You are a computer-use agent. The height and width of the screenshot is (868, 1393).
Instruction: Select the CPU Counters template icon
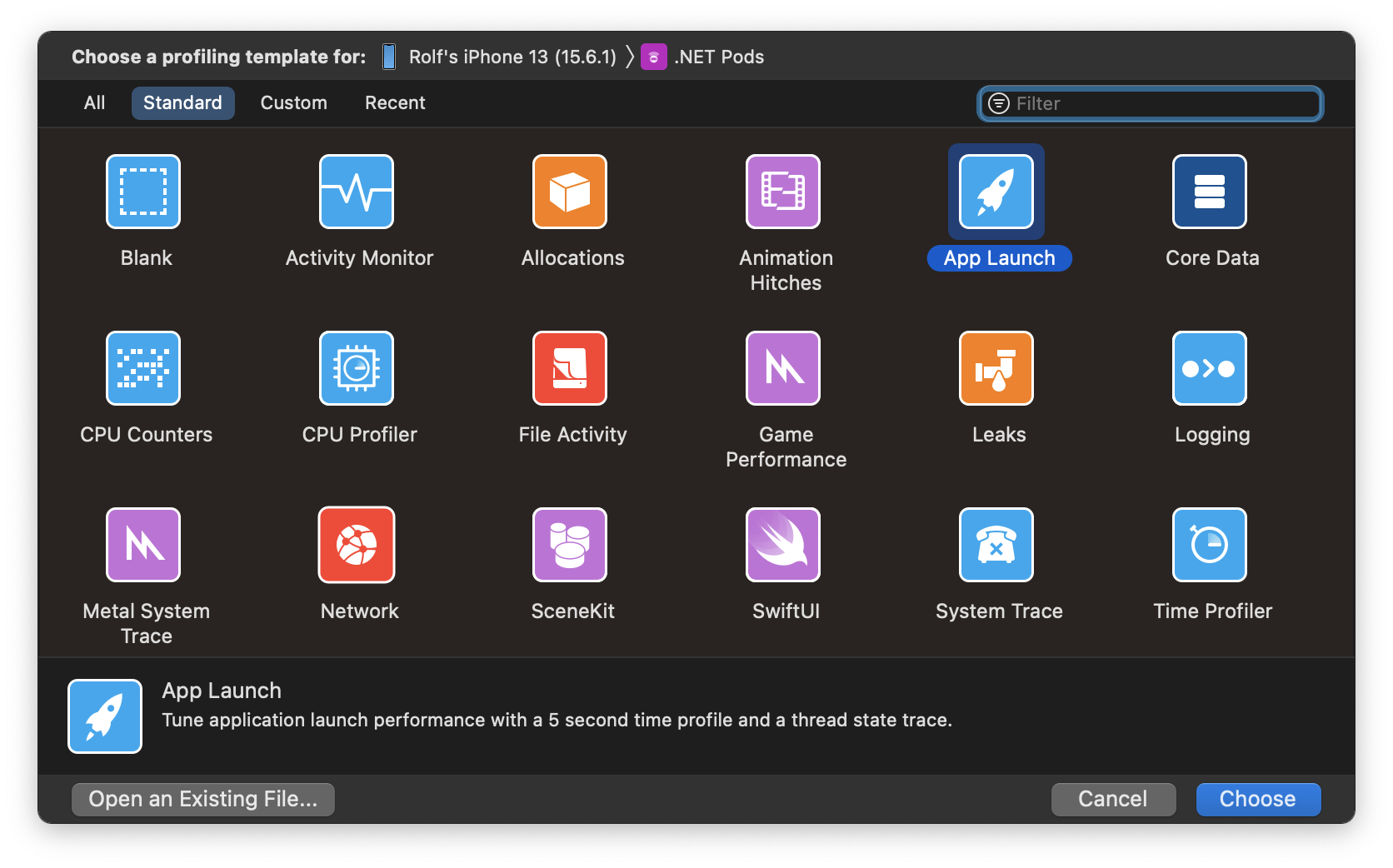pos(143,368)
